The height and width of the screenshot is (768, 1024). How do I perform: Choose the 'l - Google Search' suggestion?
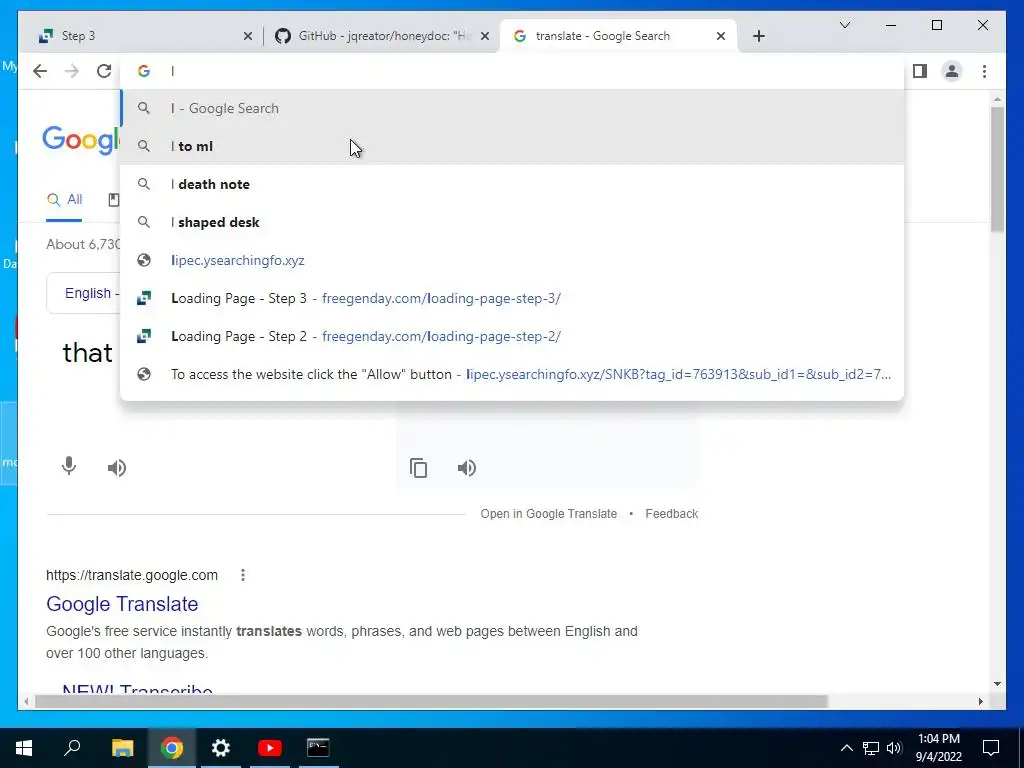(x=513, y=108)
